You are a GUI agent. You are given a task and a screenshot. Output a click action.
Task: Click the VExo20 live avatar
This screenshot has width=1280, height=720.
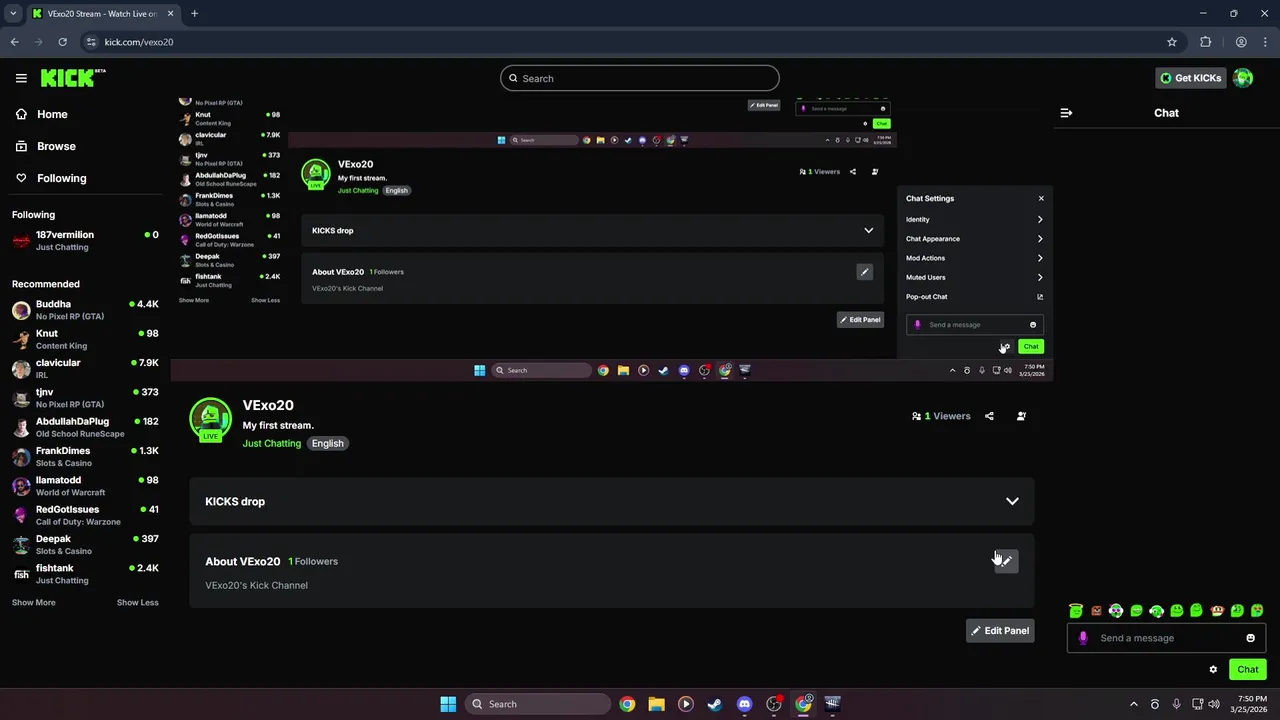coord(210,420)
